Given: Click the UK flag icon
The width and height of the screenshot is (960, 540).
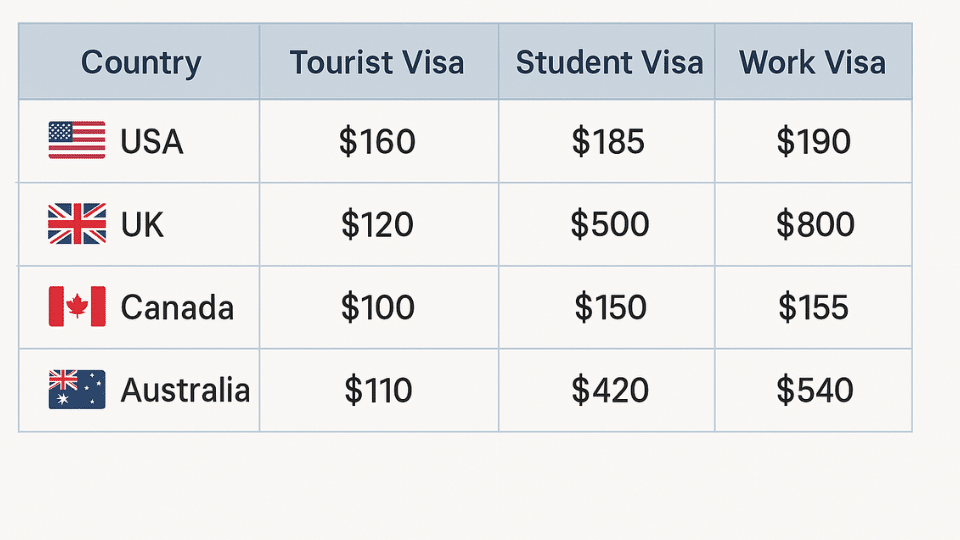Looking at the screenshot, I should (76, 224).
